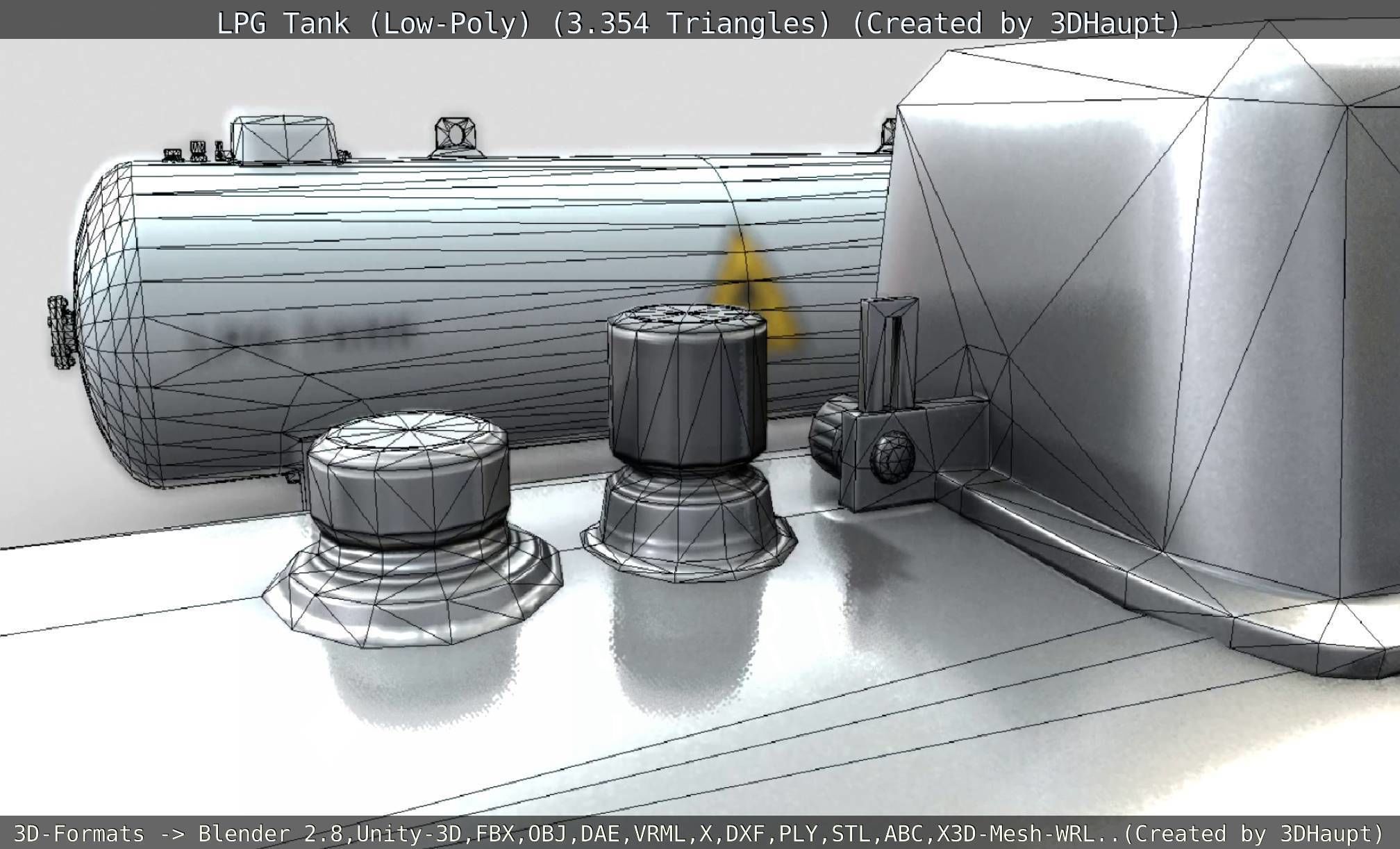Click the bottom caption '3D-Formats -> Blender 2.8,Unity-3D,FBX,OBJ…'
Viewport: 1400px width, 849px height.
[699, 833]
